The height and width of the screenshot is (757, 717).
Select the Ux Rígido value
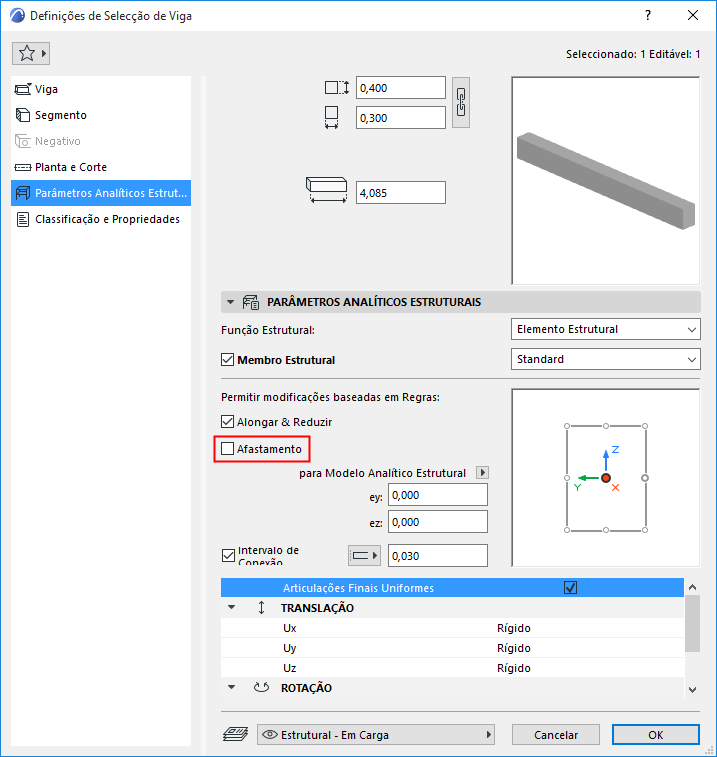[x=514, y=628]
